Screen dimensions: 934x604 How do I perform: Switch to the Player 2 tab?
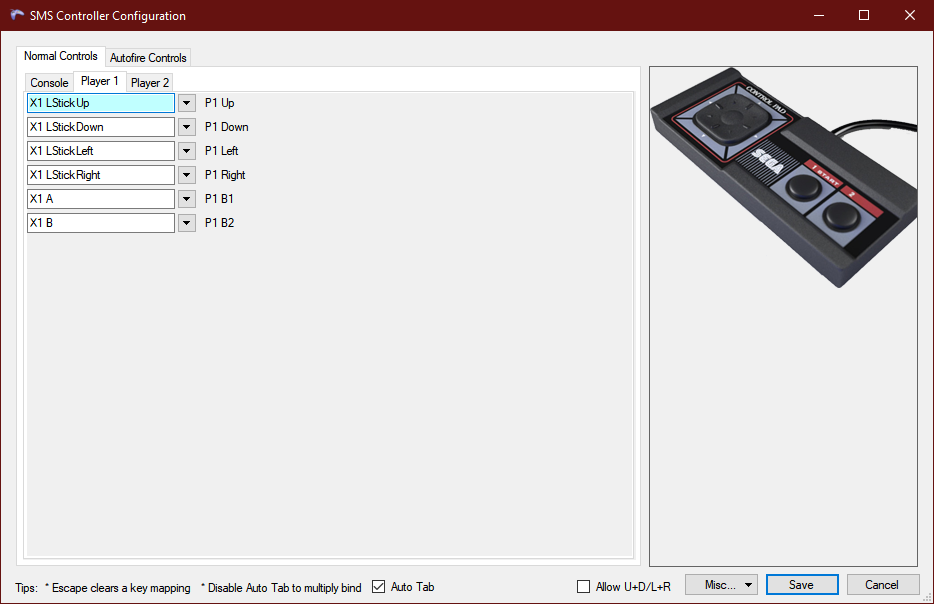150,83
